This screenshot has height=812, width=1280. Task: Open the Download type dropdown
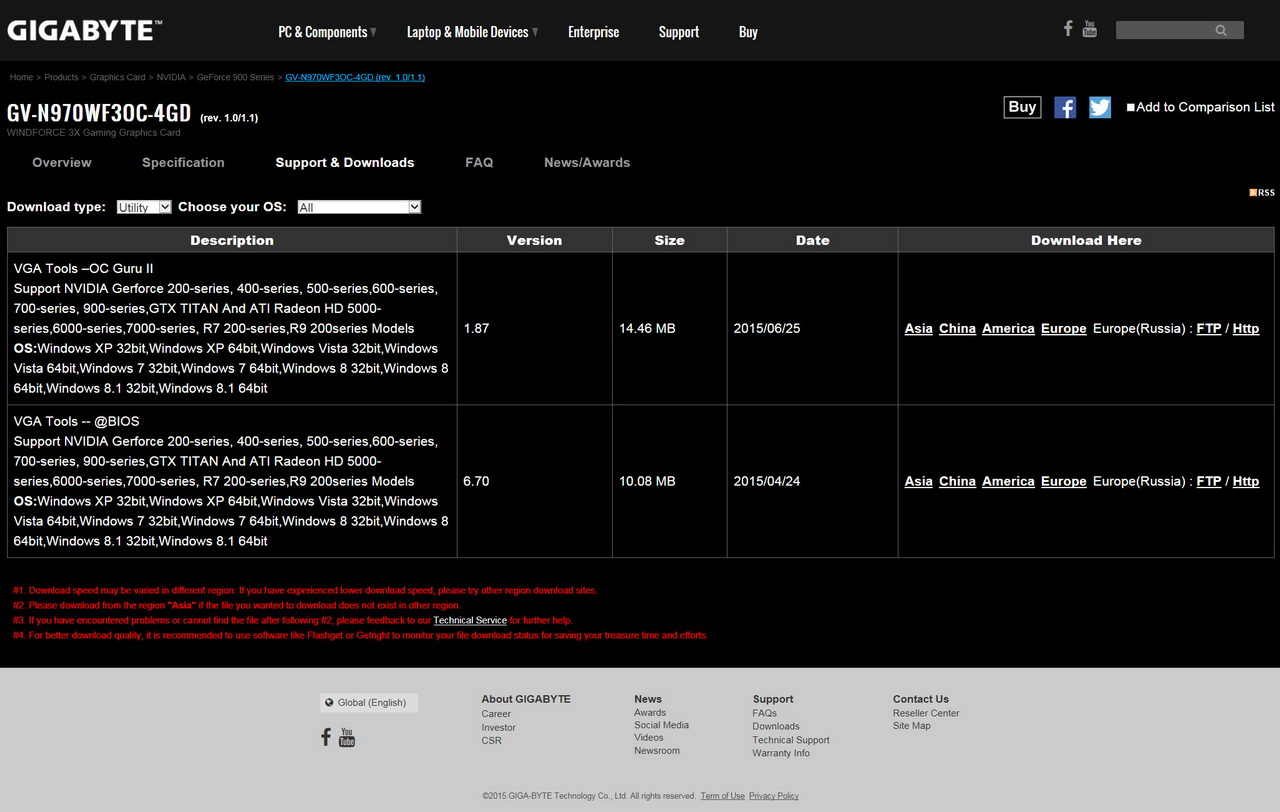144,207
